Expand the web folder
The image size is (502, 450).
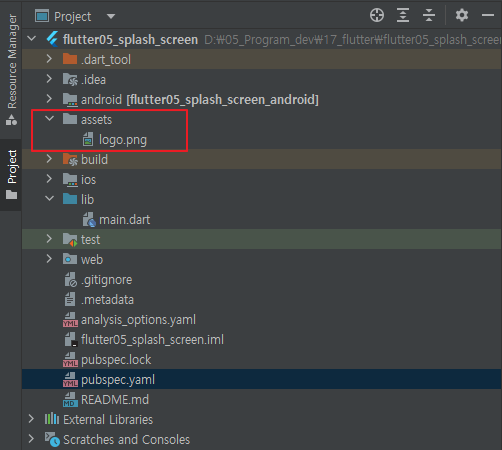pos(49,259)
